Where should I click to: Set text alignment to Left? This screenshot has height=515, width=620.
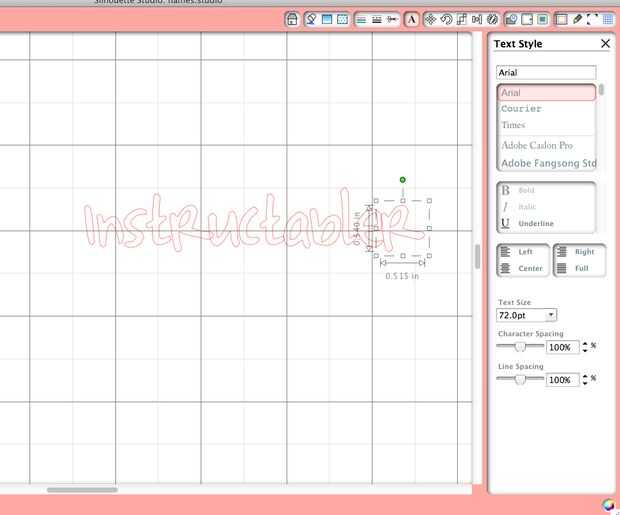(x=516, y=252)
